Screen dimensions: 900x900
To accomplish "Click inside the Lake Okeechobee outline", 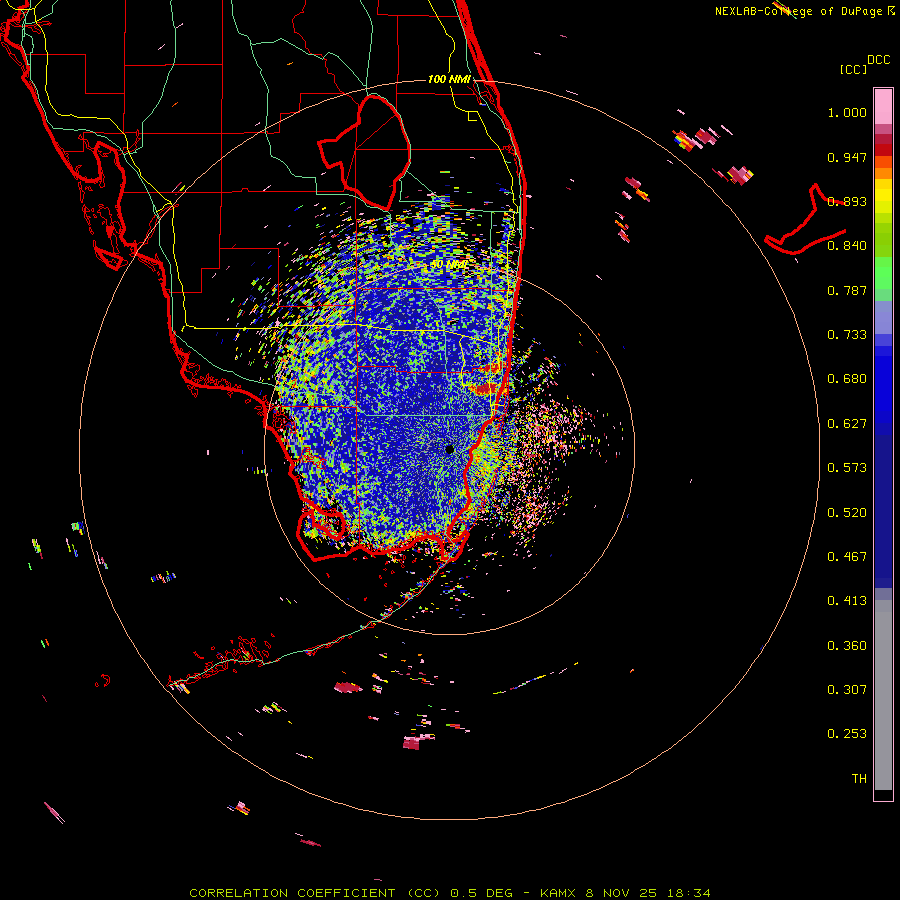I will [x=376, y=152].
